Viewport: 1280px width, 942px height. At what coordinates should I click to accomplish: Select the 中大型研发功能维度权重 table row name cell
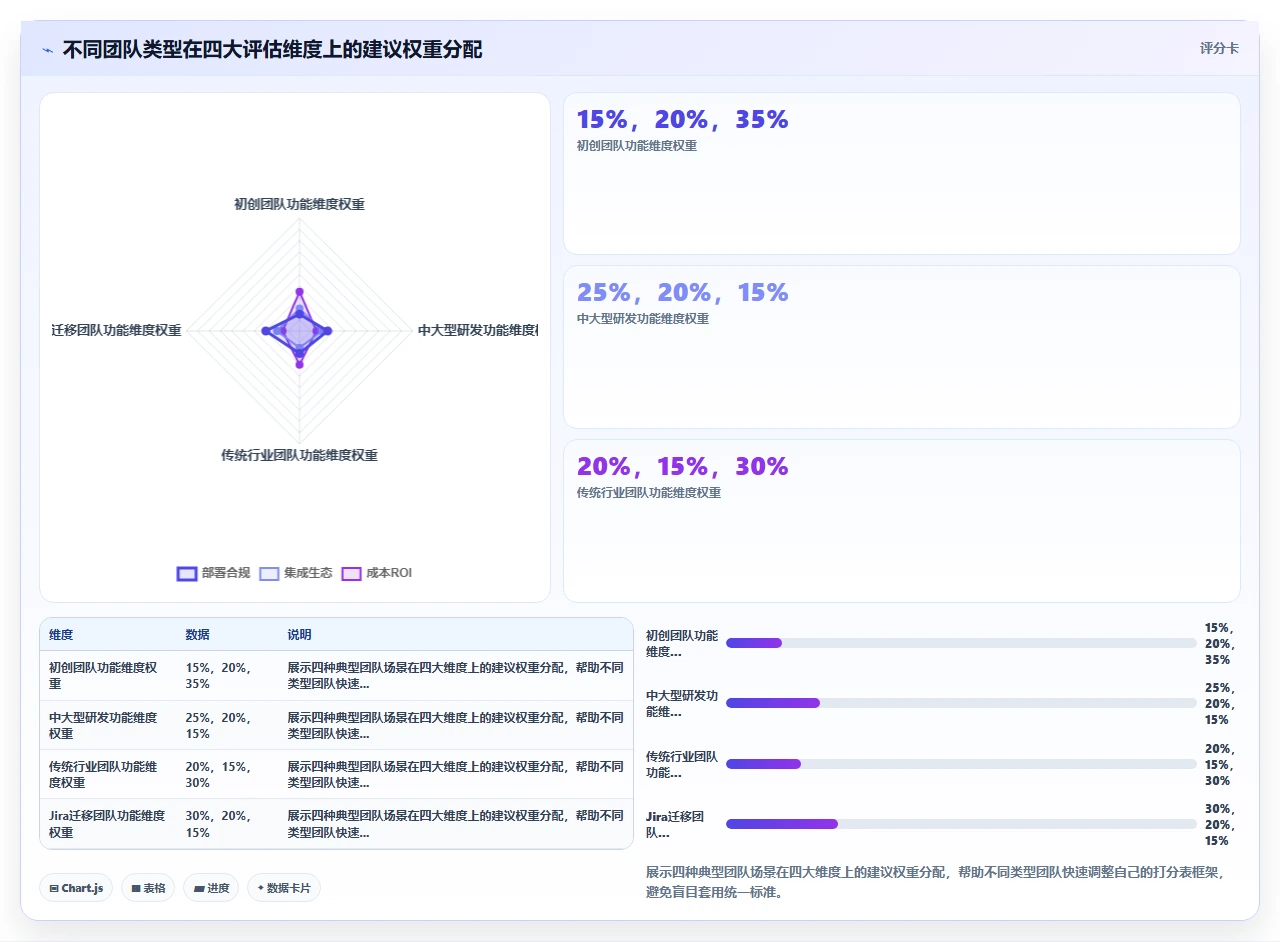point(108,725)
